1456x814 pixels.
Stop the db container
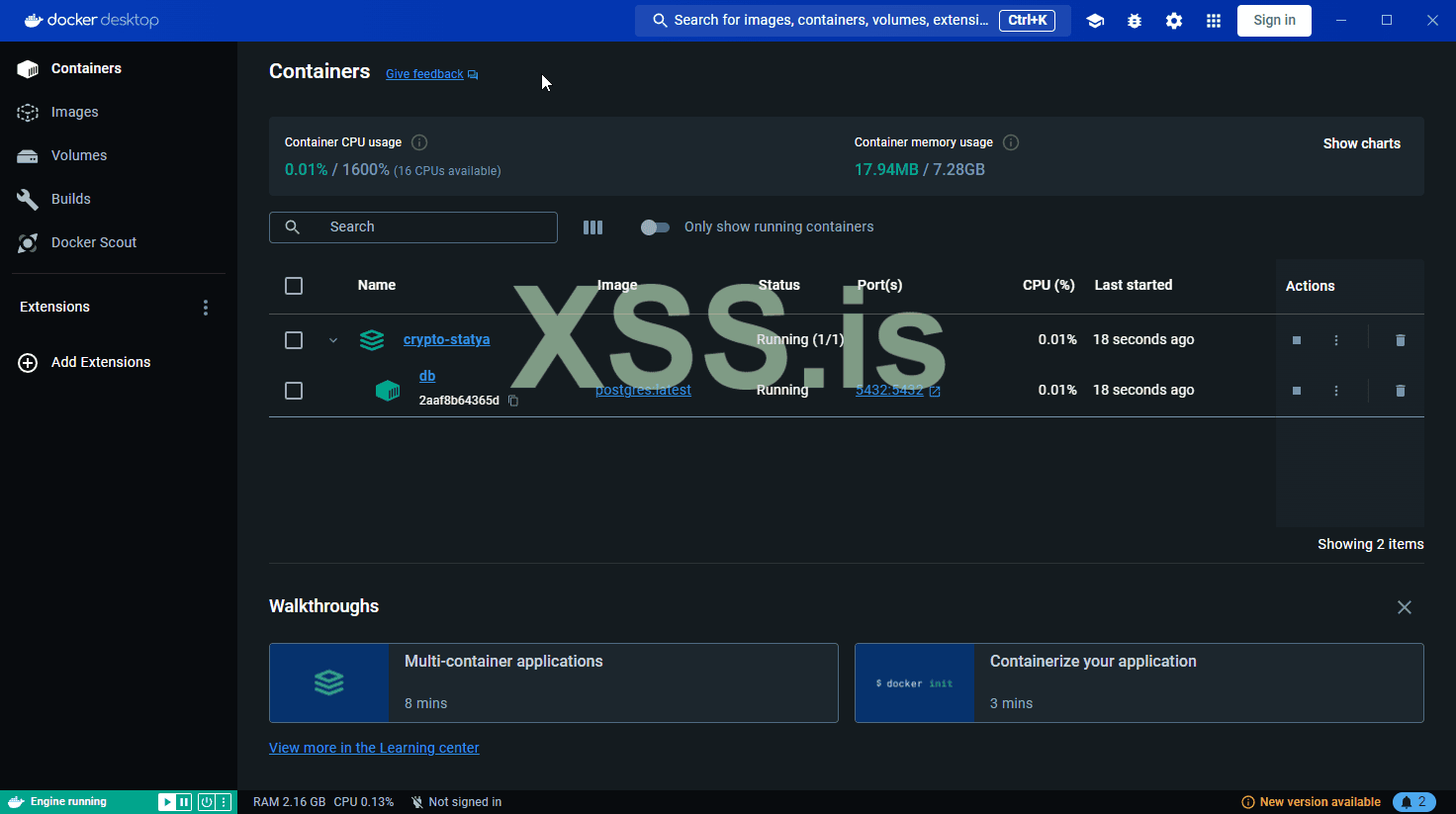pyautogui.click(x=1297, y=391)
